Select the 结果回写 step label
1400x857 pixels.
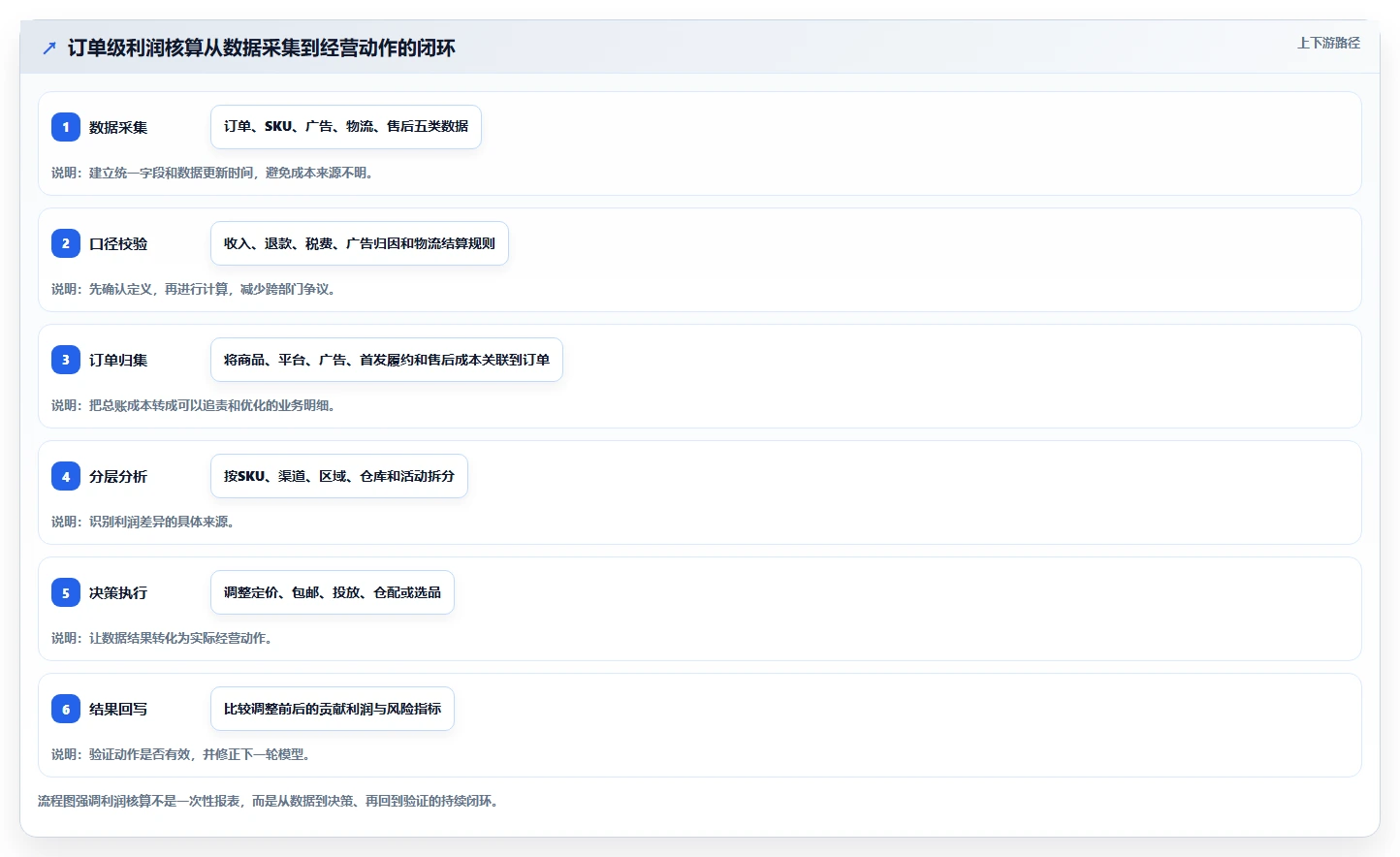pos(118,709)
